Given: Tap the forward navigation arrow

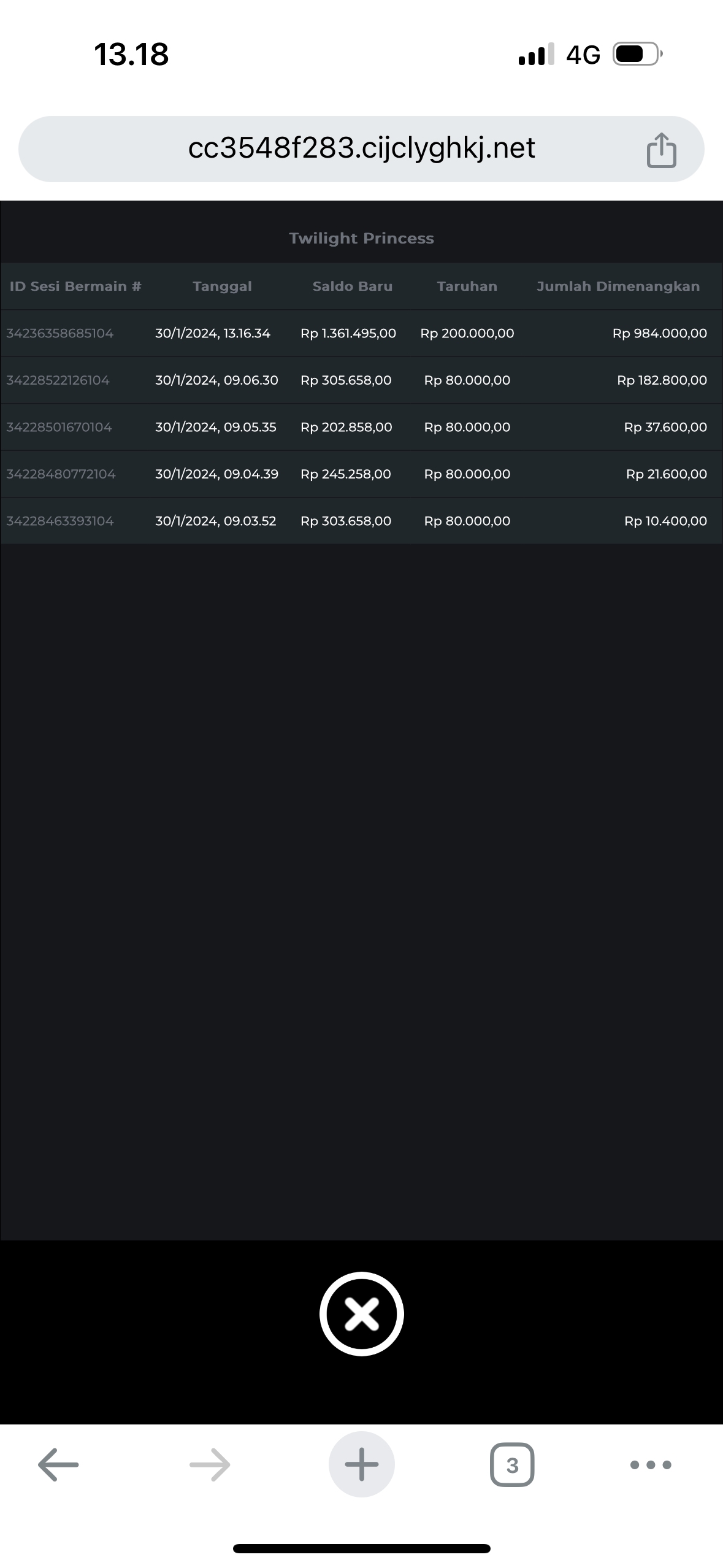Looking at the screenshot, I should point(210,1465).
